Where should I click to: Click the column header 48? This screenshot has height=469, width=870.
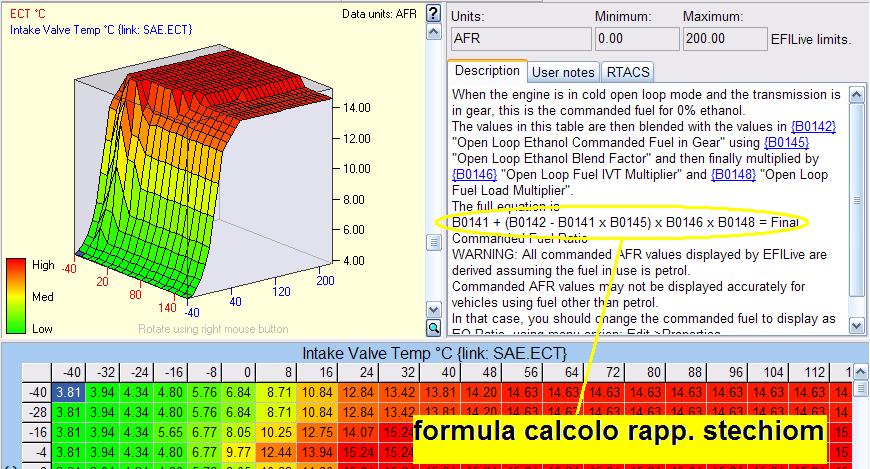point(481,372)
